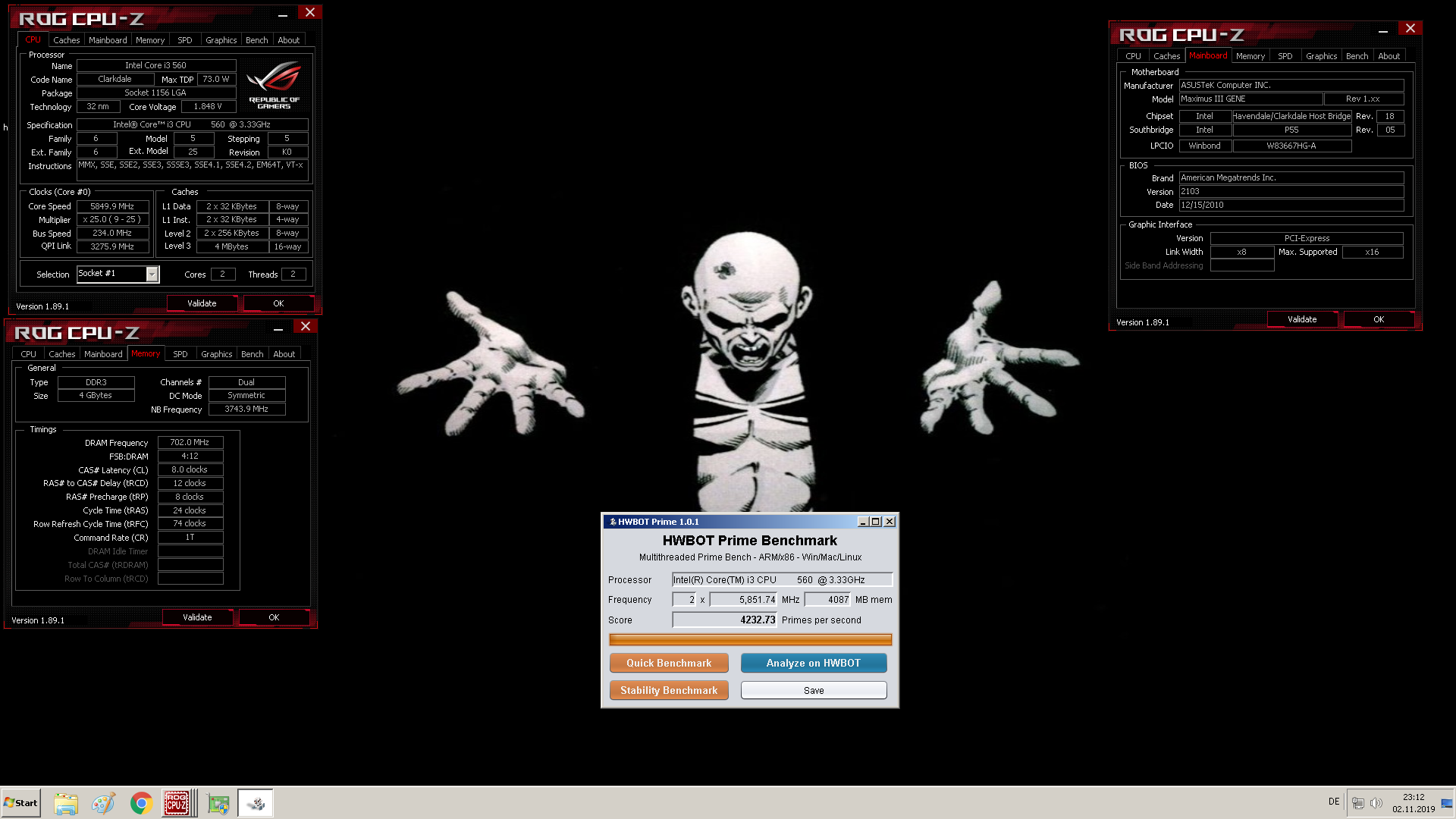Open About tab in Mainboard CPU-Z window

click(x=1389, y=56)
